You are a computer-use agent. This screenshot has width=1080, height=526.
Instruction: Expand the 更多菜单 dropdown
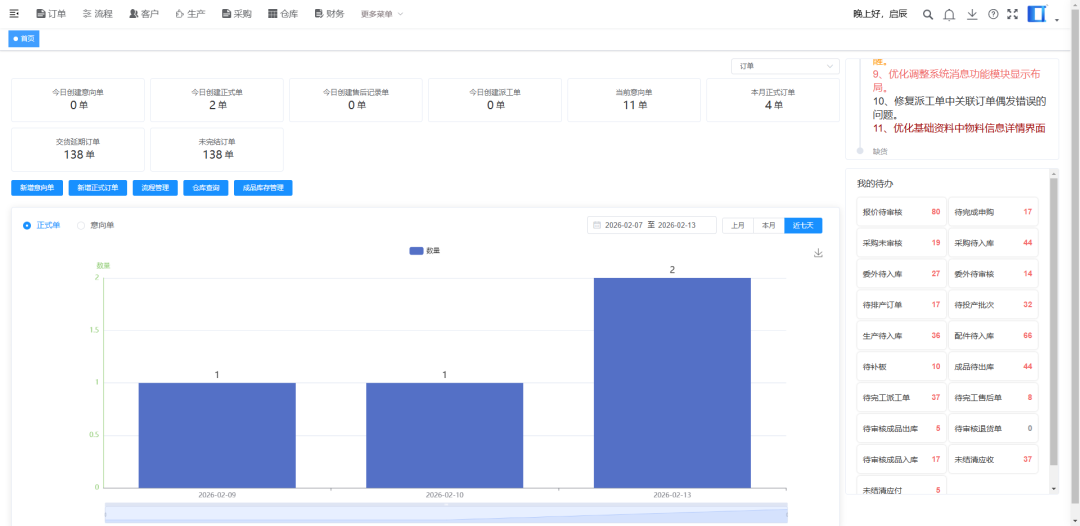point(382,14)
